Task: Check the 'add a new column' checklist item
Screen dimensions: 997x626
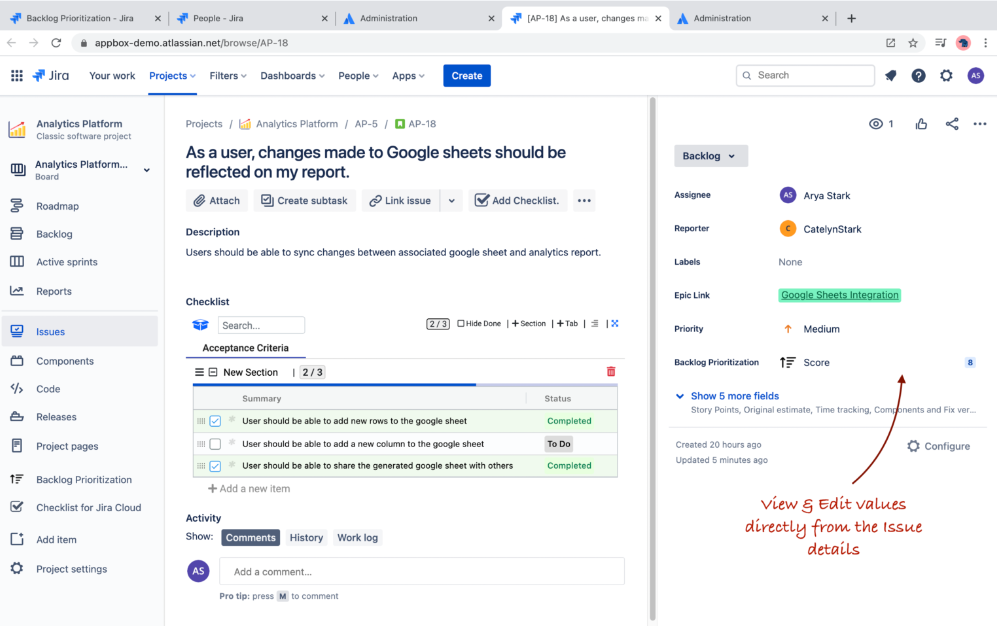Action: pyautogui.click(x=215, y=444)
